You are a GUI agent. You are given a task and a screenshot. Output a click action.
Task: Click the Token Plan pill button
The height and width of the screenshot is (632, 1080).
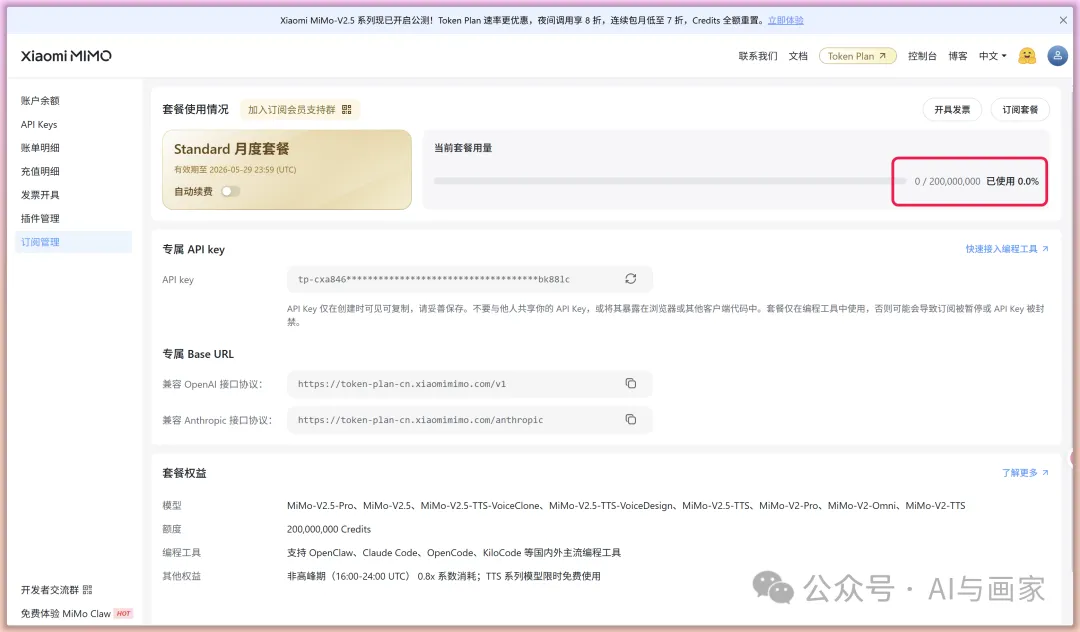click(x=858, y=56)
